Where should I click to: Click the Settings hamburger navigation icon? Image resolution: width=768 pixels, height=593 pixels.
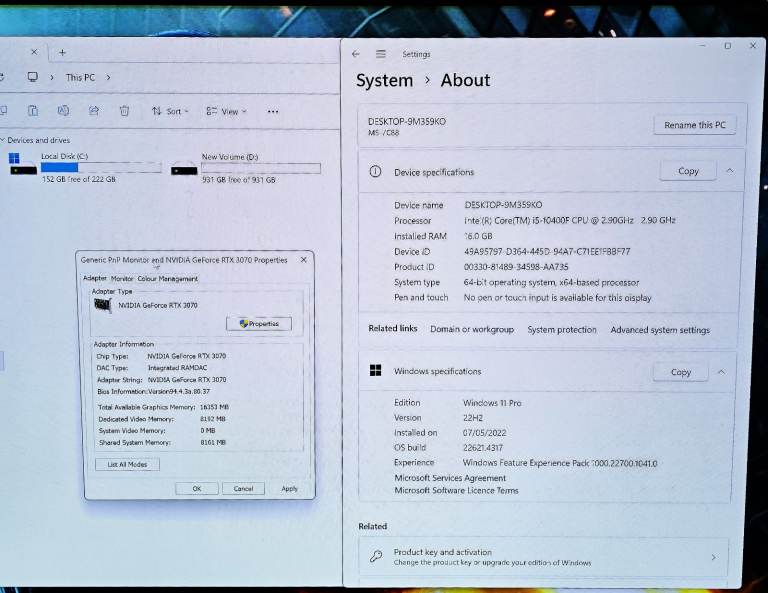click(x=381, y=54)
